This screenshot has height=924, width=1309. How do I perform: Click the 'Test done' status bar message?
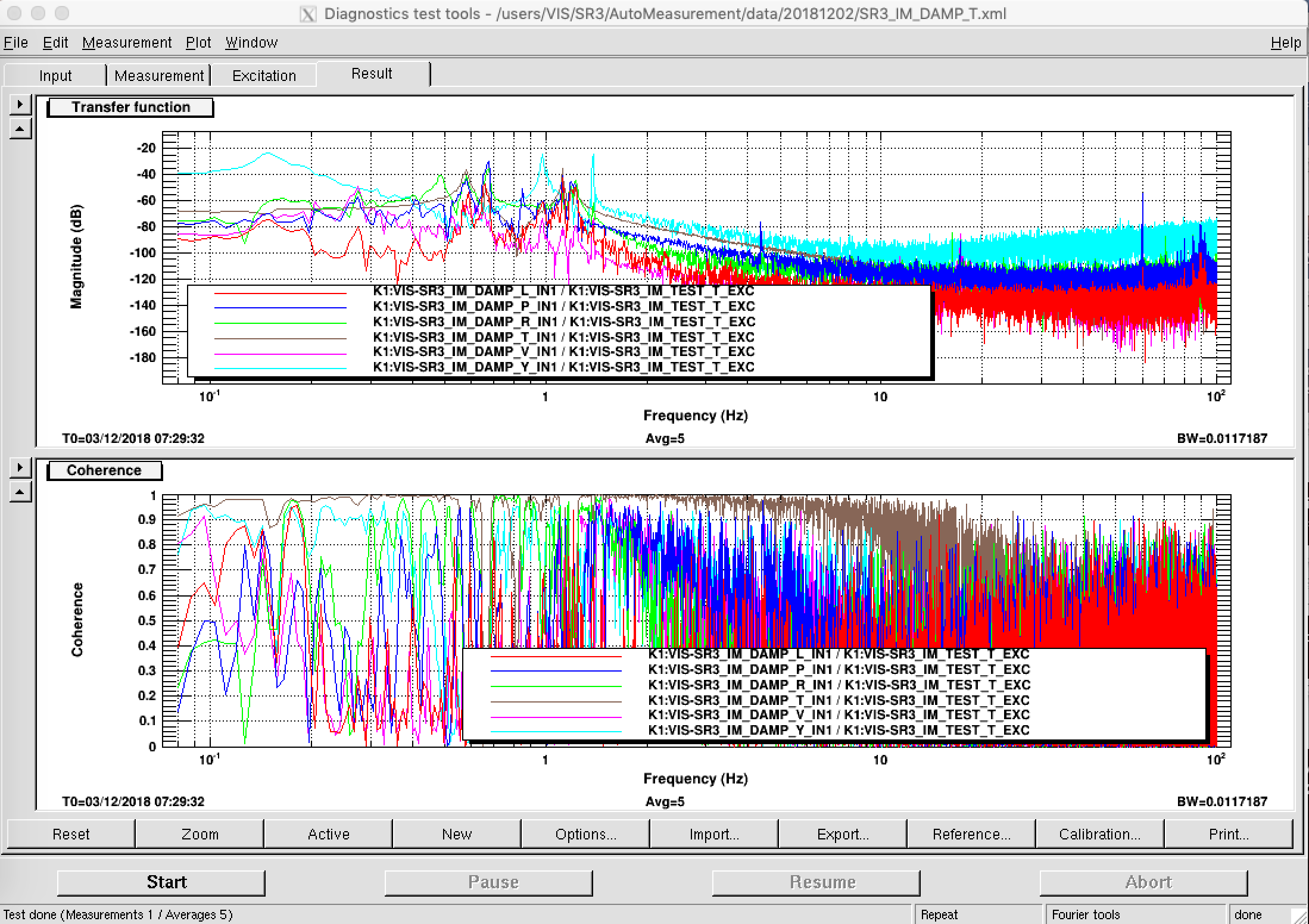click(118, 914)
